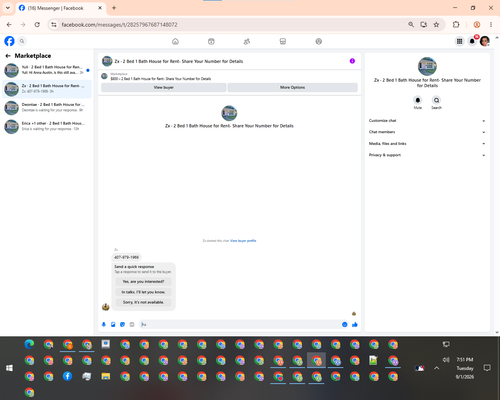500x400 pixels.
Task: Open the Chrome extensions puzzle icon
Action: [x=456, y=25]
